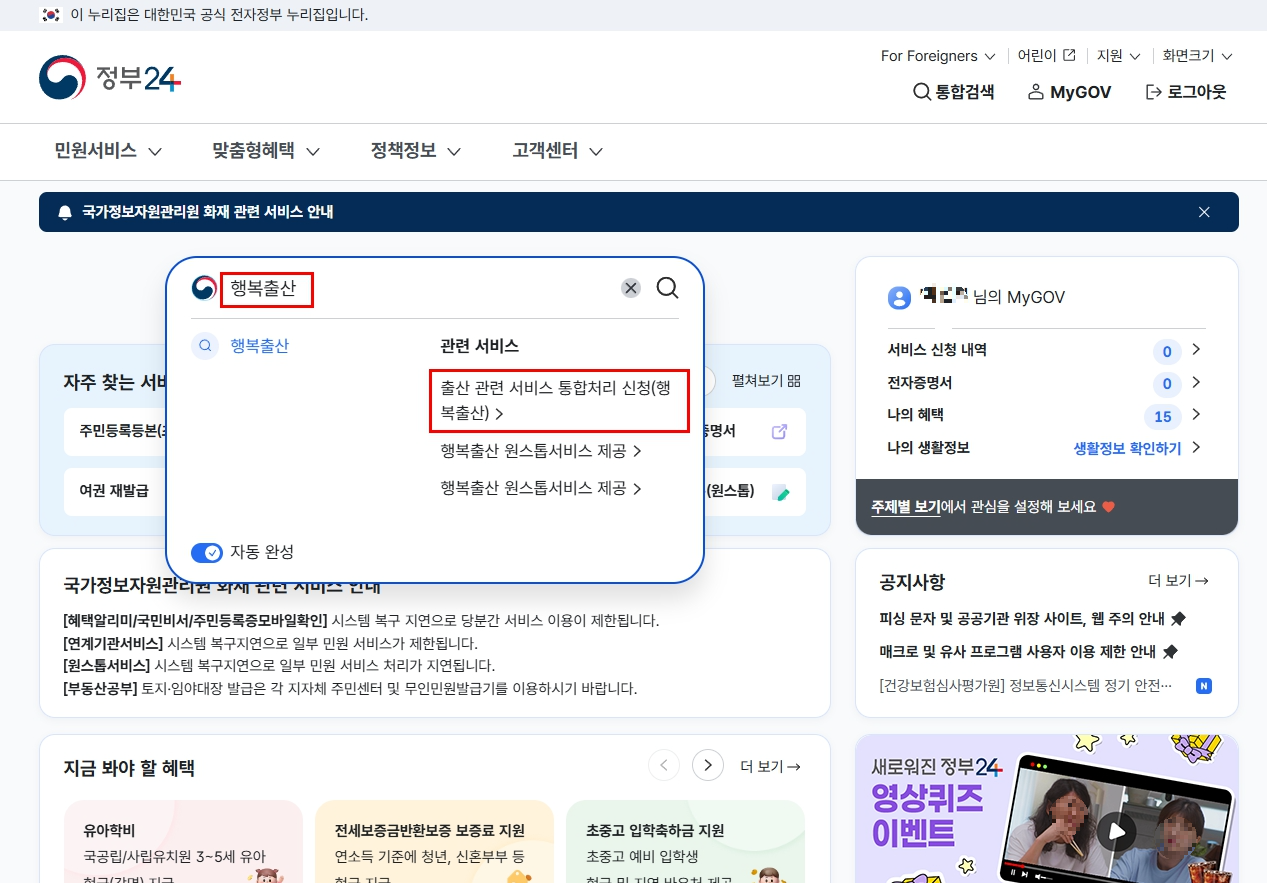Click 원스톱 green pencil icon
The height and width of the screenshot is (883, 1267).
[781, 492]
